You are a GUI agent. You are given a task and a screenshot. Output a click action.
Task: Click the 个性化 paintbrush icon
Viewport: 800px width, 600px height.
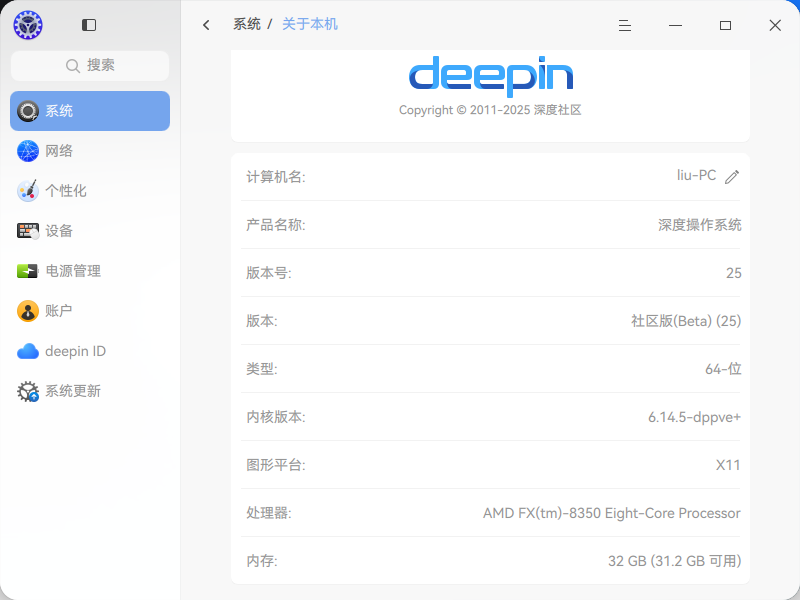coord(28,191)
